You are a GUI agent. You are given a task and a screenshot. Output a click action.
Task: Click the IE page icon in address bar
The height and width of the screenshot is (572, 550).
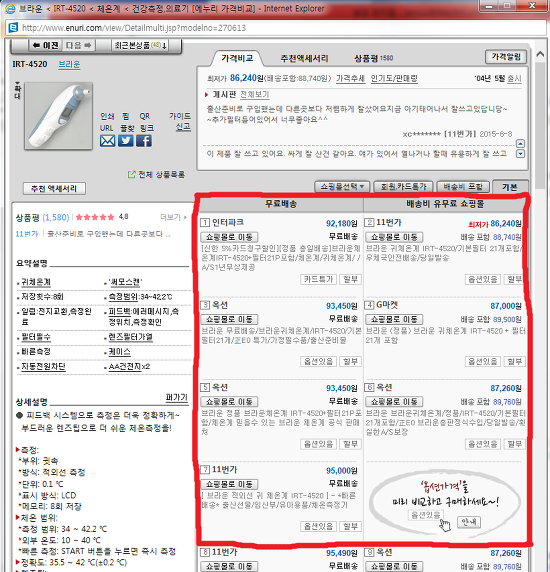[x=13, y=28]
